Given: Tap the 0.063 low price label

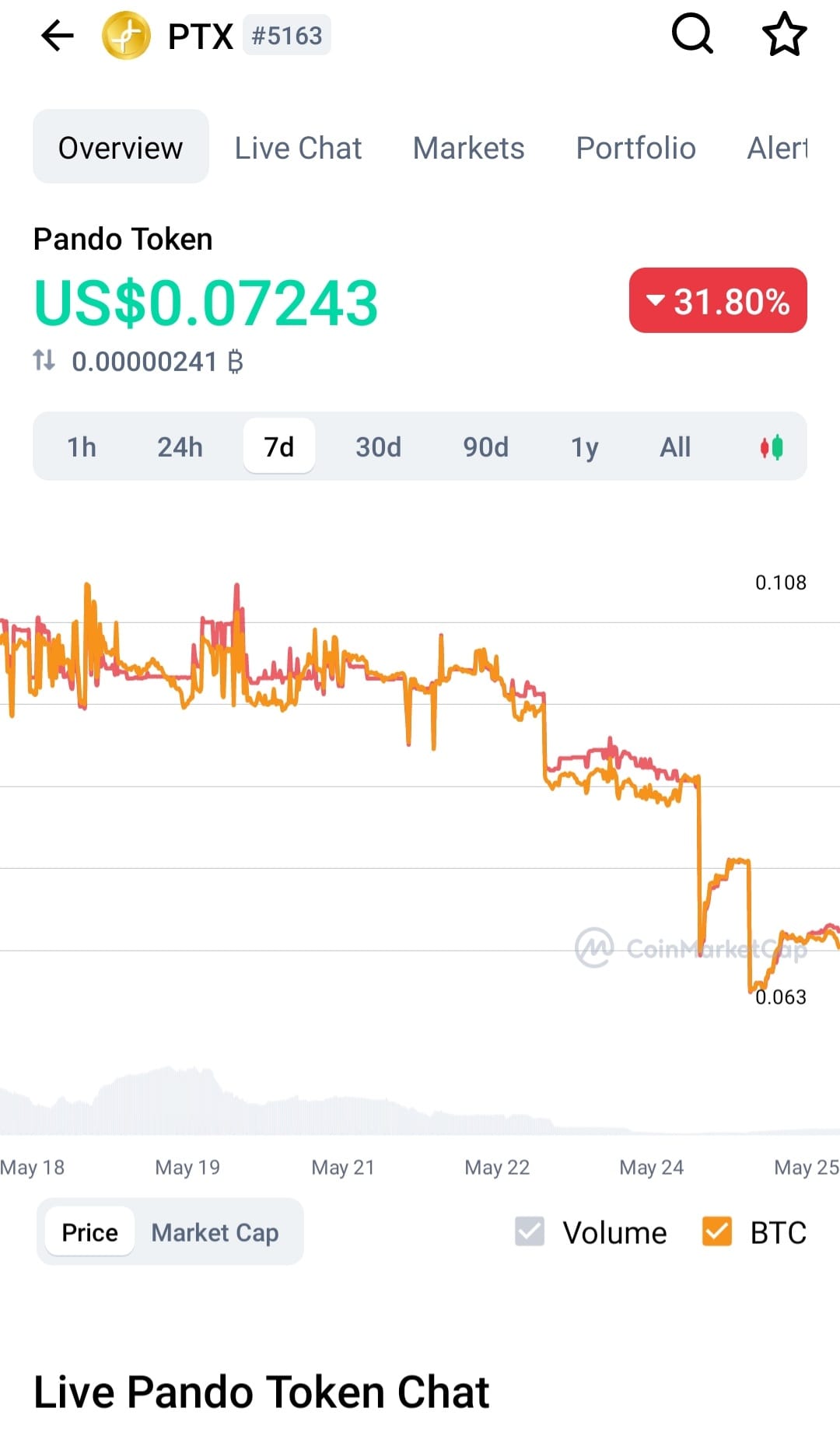Looking at the screenshot, I should [781, 997].
